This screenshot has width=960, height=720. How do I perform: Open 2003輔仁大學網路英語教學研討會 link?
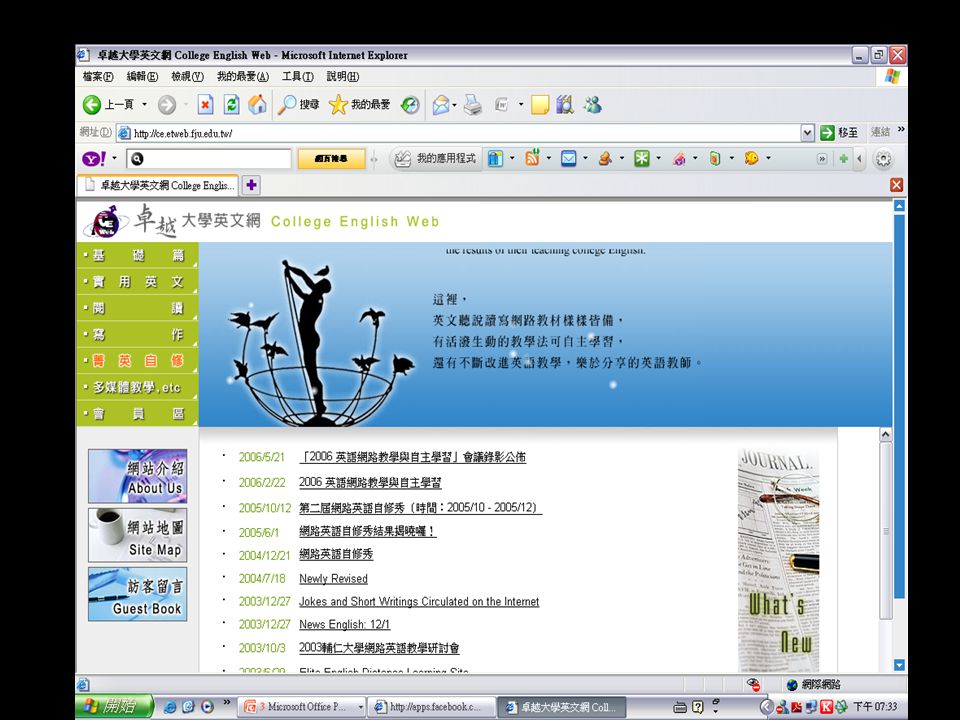click(379, 648)
